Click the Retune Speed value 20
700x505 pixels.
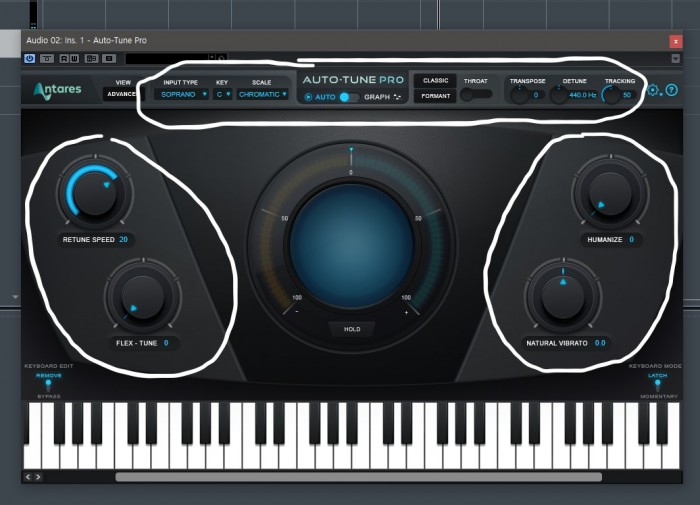(123, 240)
